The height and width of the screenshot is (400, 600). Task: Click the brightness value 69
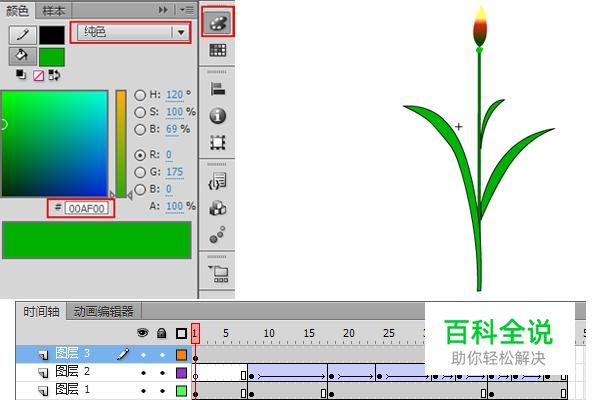click(x=171, y=129)
